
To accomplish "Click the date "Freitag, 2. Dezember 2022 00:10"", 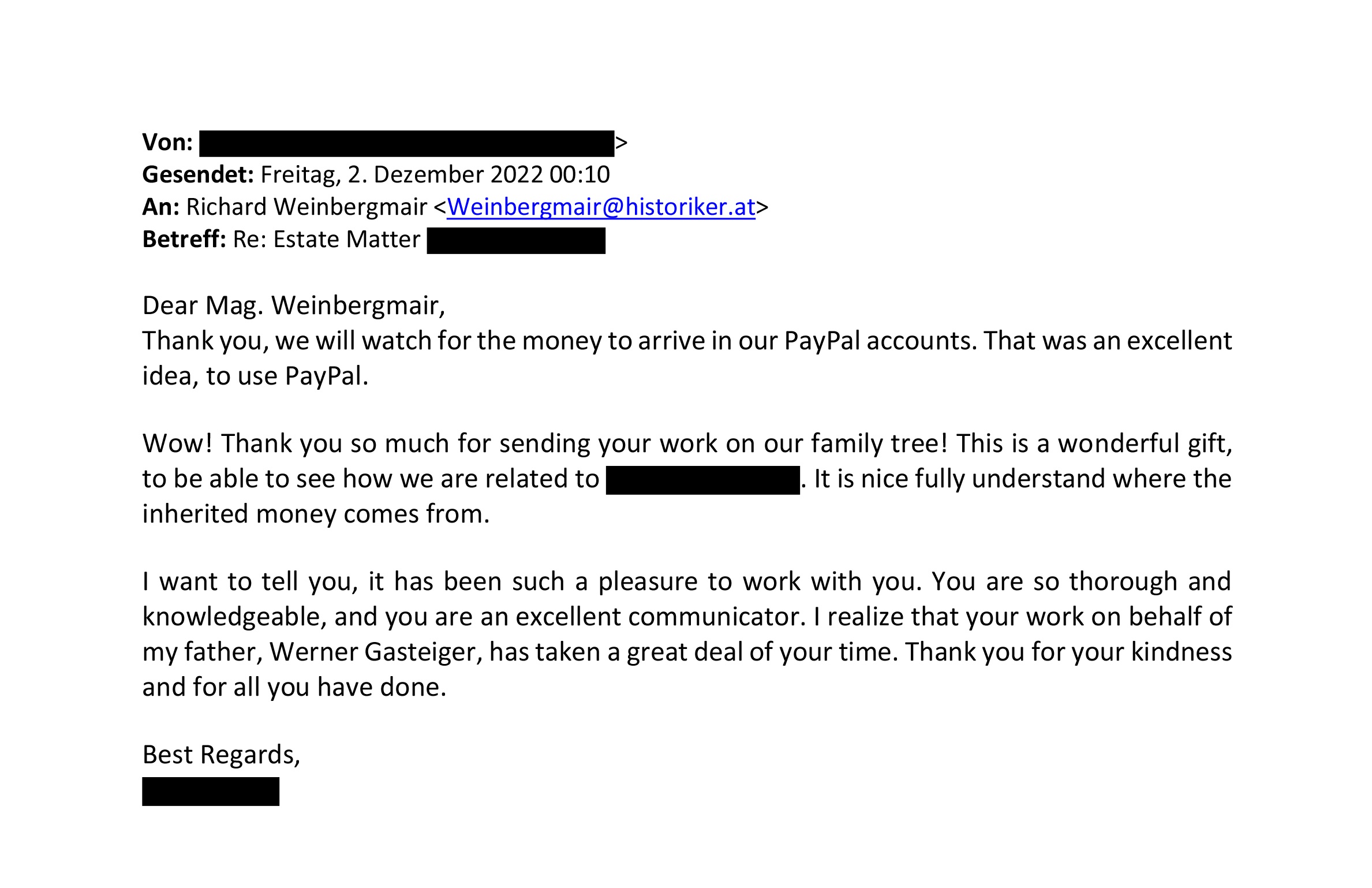I will pos(435,175).
